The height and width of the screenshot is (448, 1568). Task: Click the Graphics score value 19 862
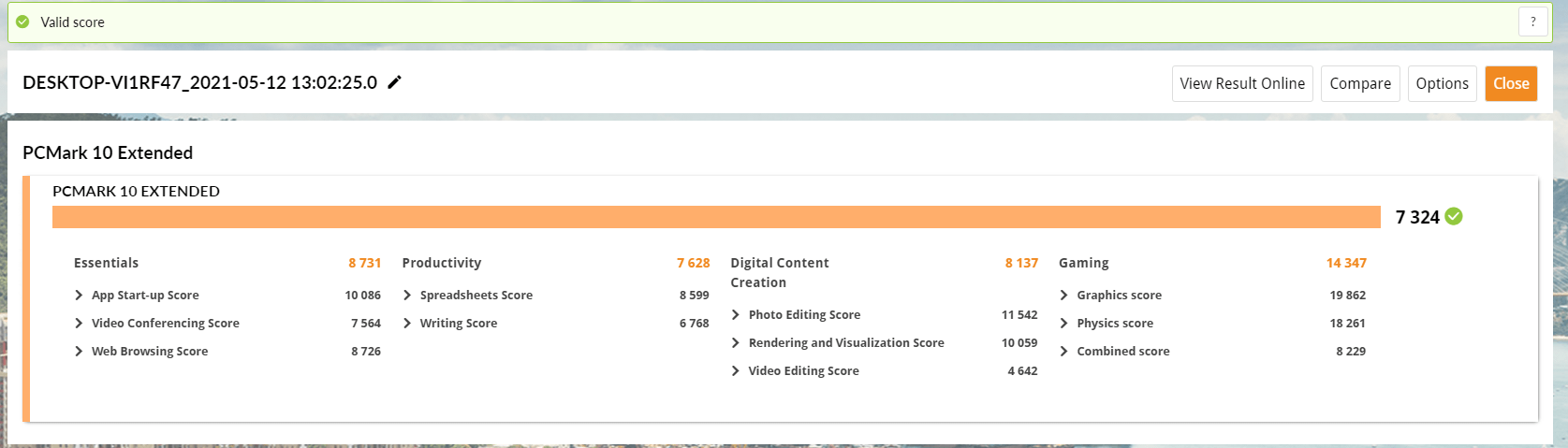[x=1348, y=295]
